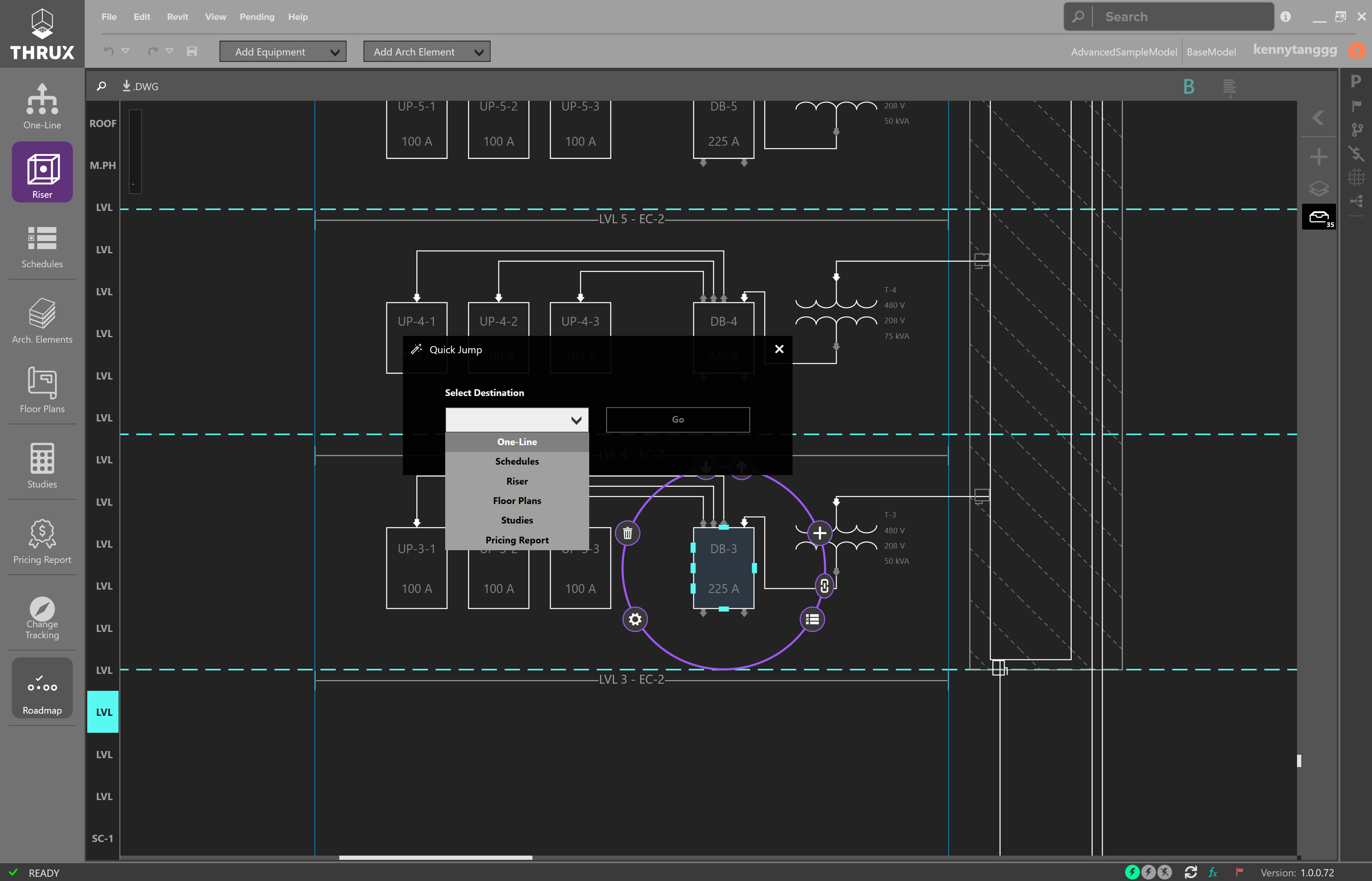Viewport: 1372px width, 881px height.
Task: Choose Schedules in the destination list
Action: 517,461
